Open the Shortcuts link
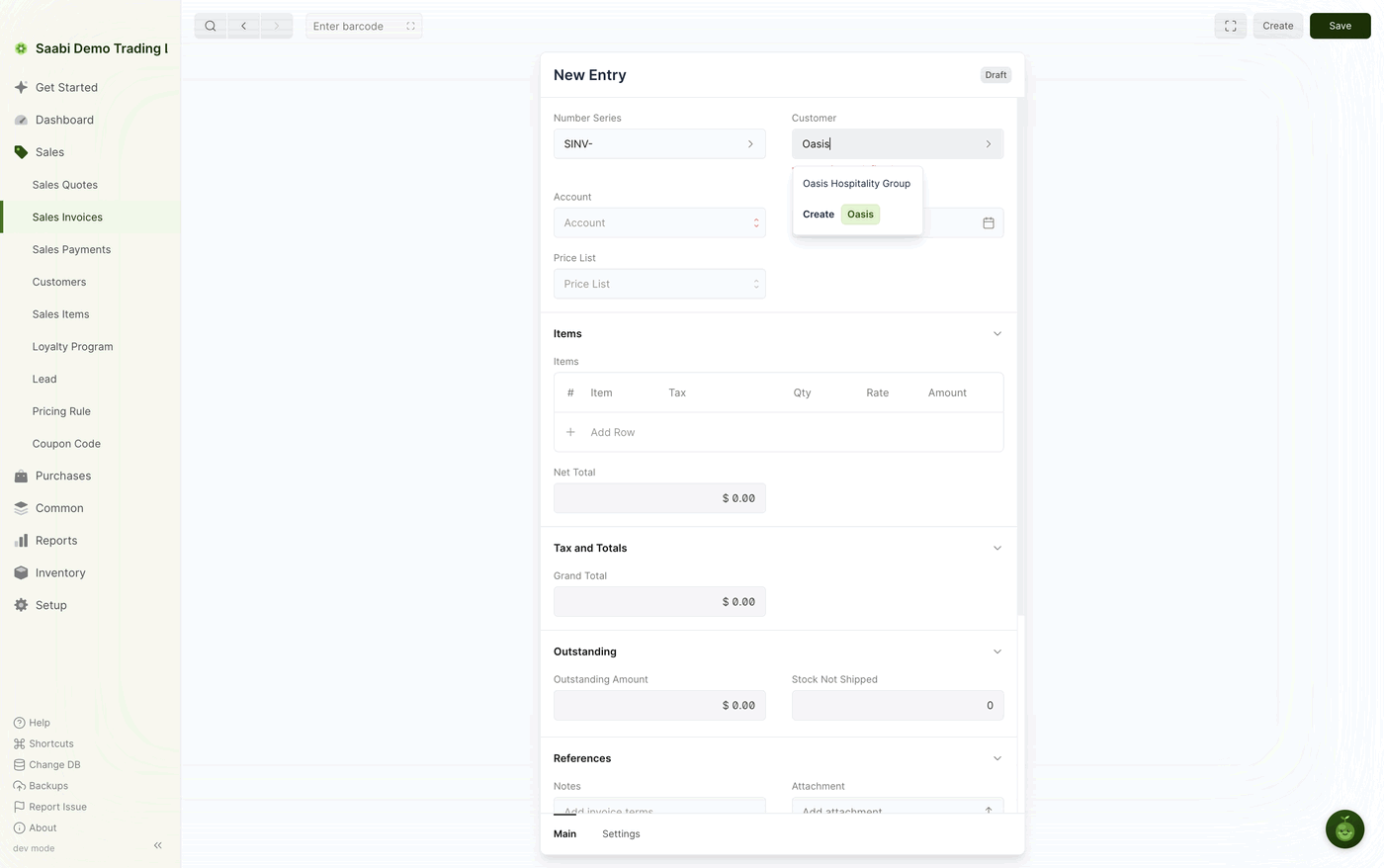The image size is (1384, 868). [x=43, y=743]
